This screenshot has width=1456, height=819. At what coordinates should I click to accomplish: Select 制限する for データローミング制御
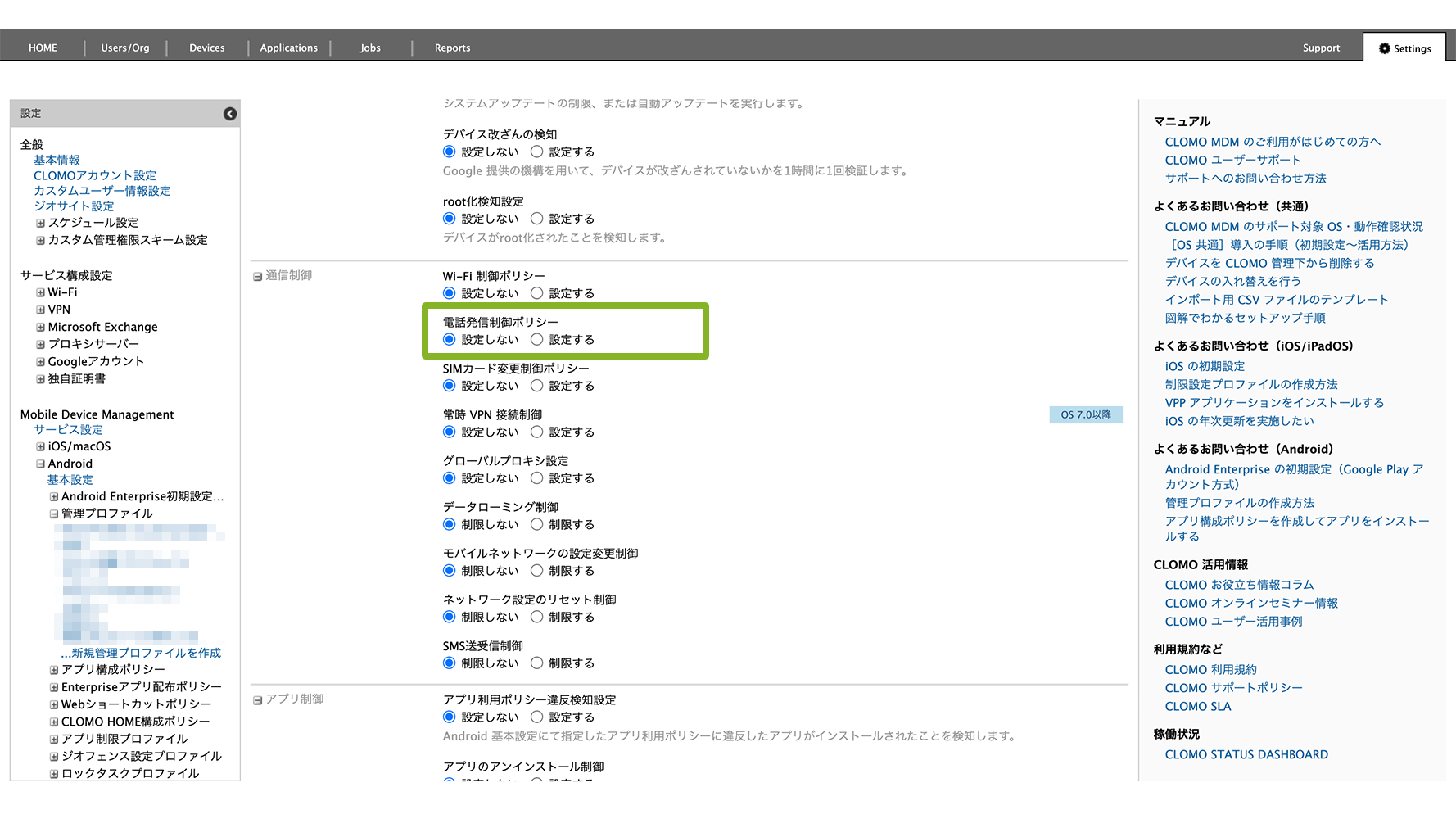click(x=537, y=524)
